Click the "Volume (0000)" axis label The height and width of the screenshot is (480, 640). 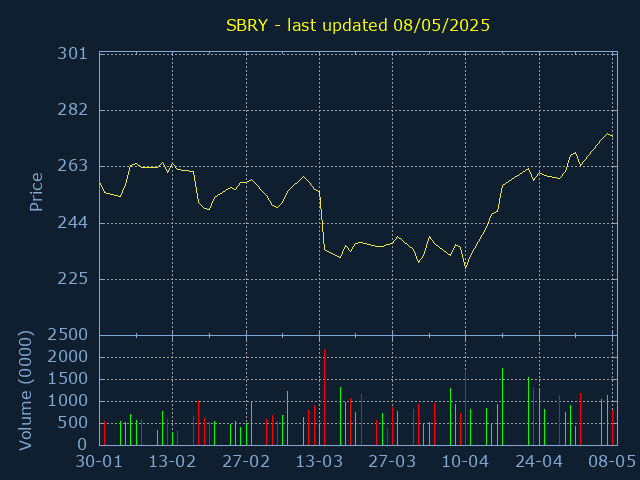25,390
